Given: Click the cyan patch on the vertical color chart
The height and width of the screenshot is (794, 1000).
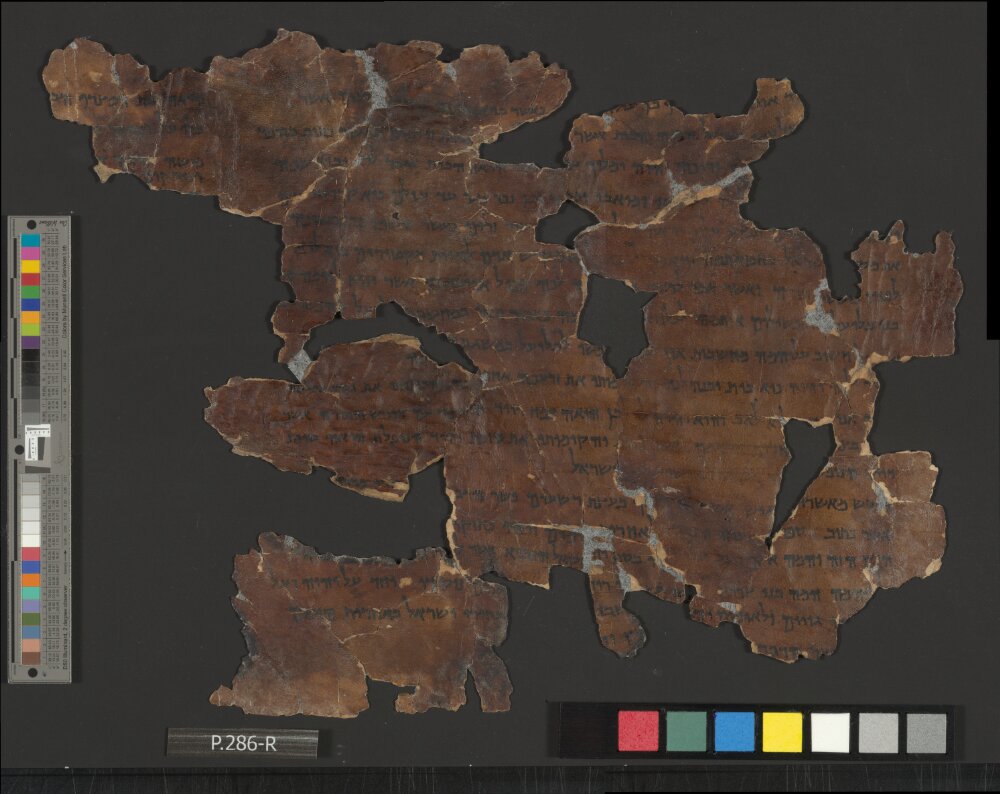Looking at the screenshot, I should pyautogui.click(x=31, y=240).
